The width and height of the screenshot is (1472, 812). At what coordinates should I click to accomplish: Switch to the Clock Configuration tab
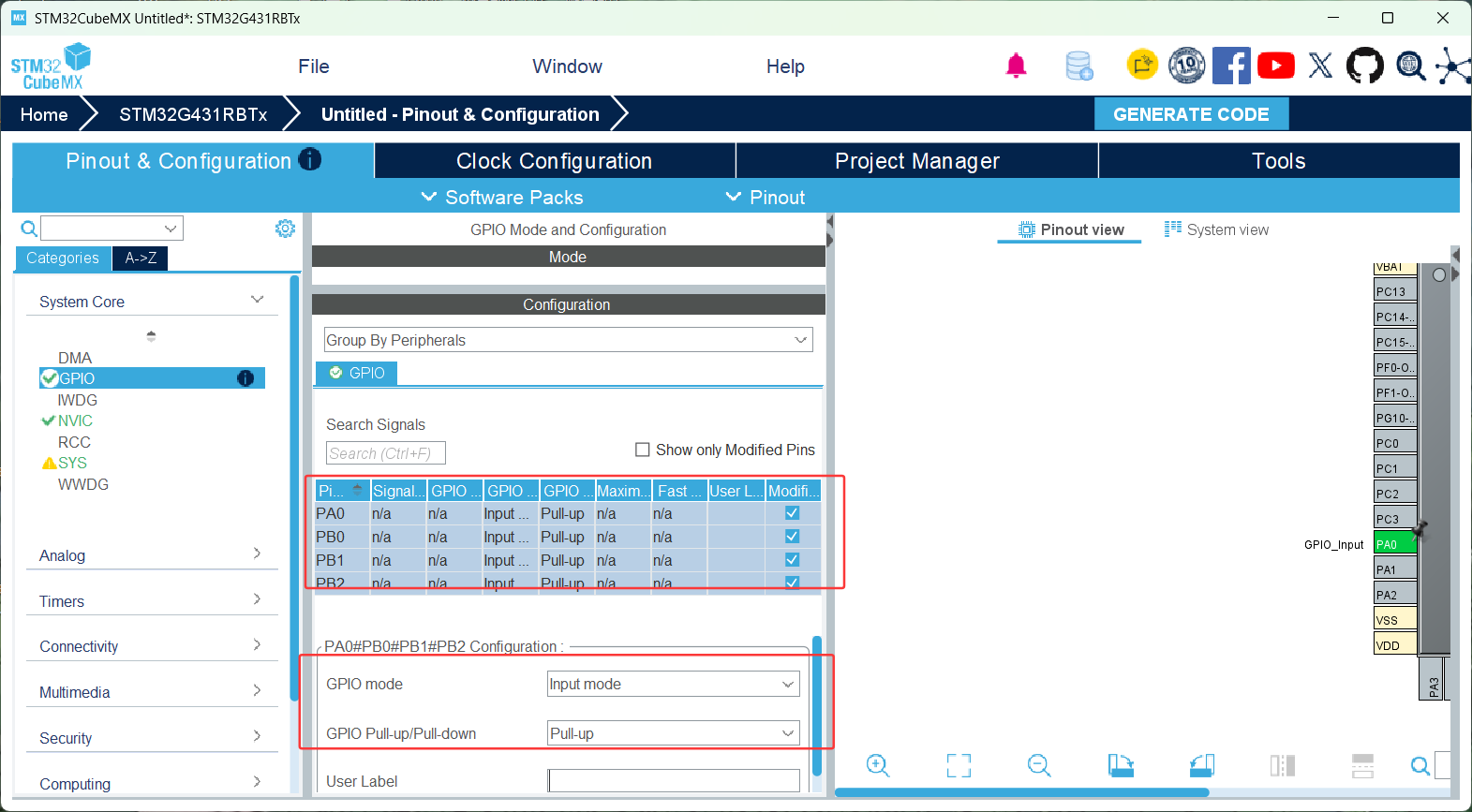[x=555, y=160]
